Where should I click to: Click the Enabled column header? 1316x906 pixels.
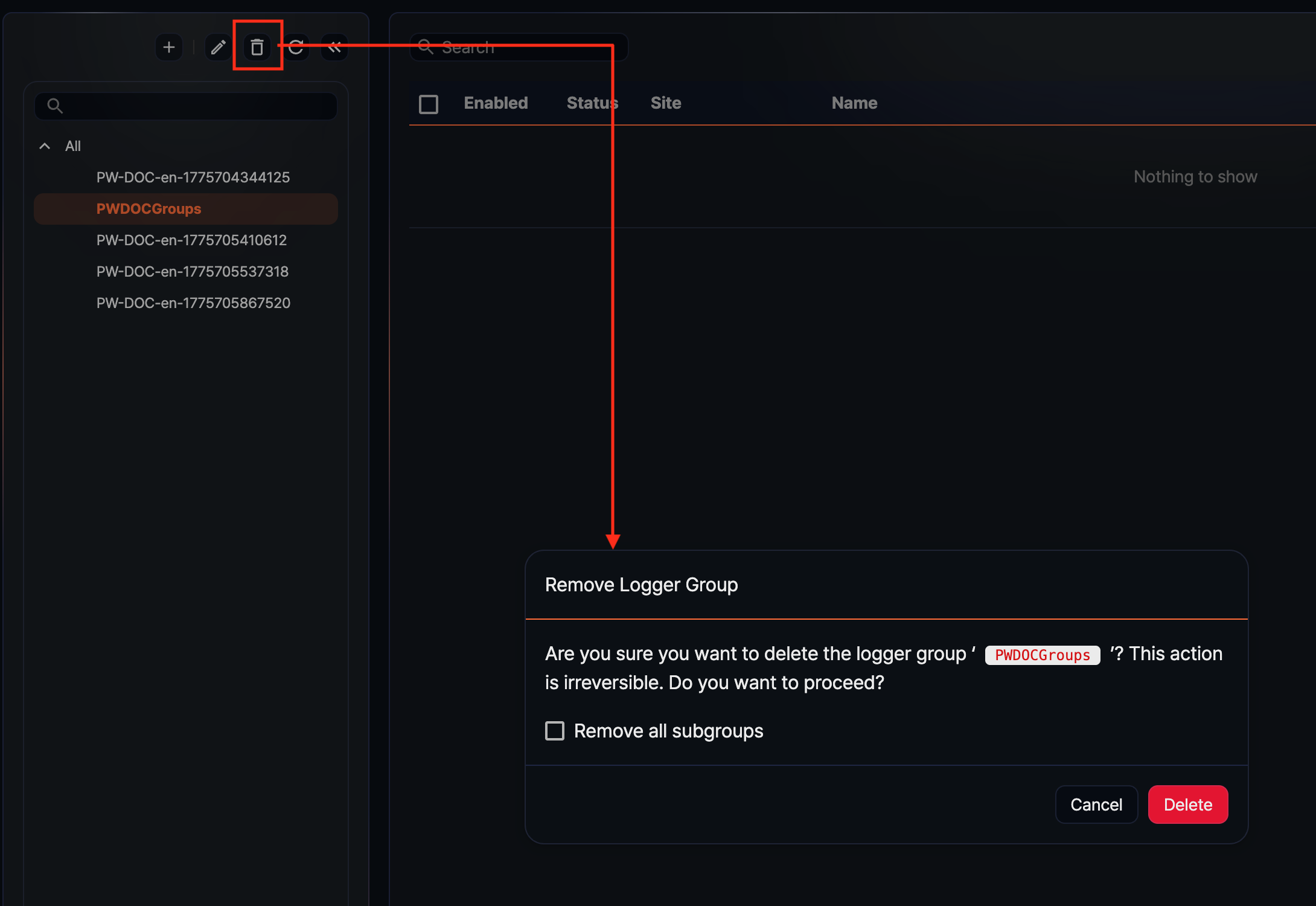(x=496, y=103)
